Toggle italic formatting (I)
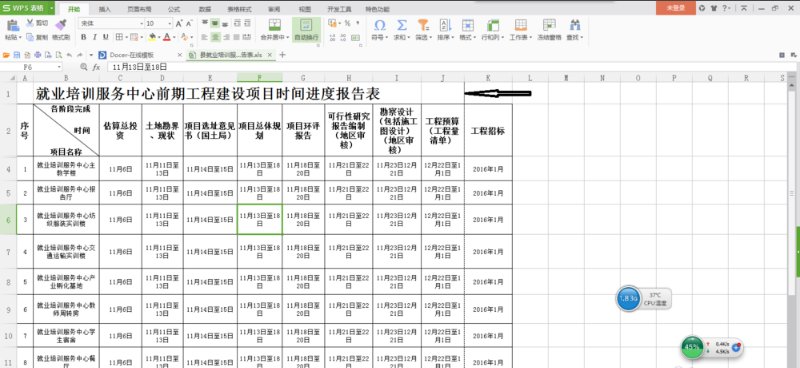 click(95, 37)
